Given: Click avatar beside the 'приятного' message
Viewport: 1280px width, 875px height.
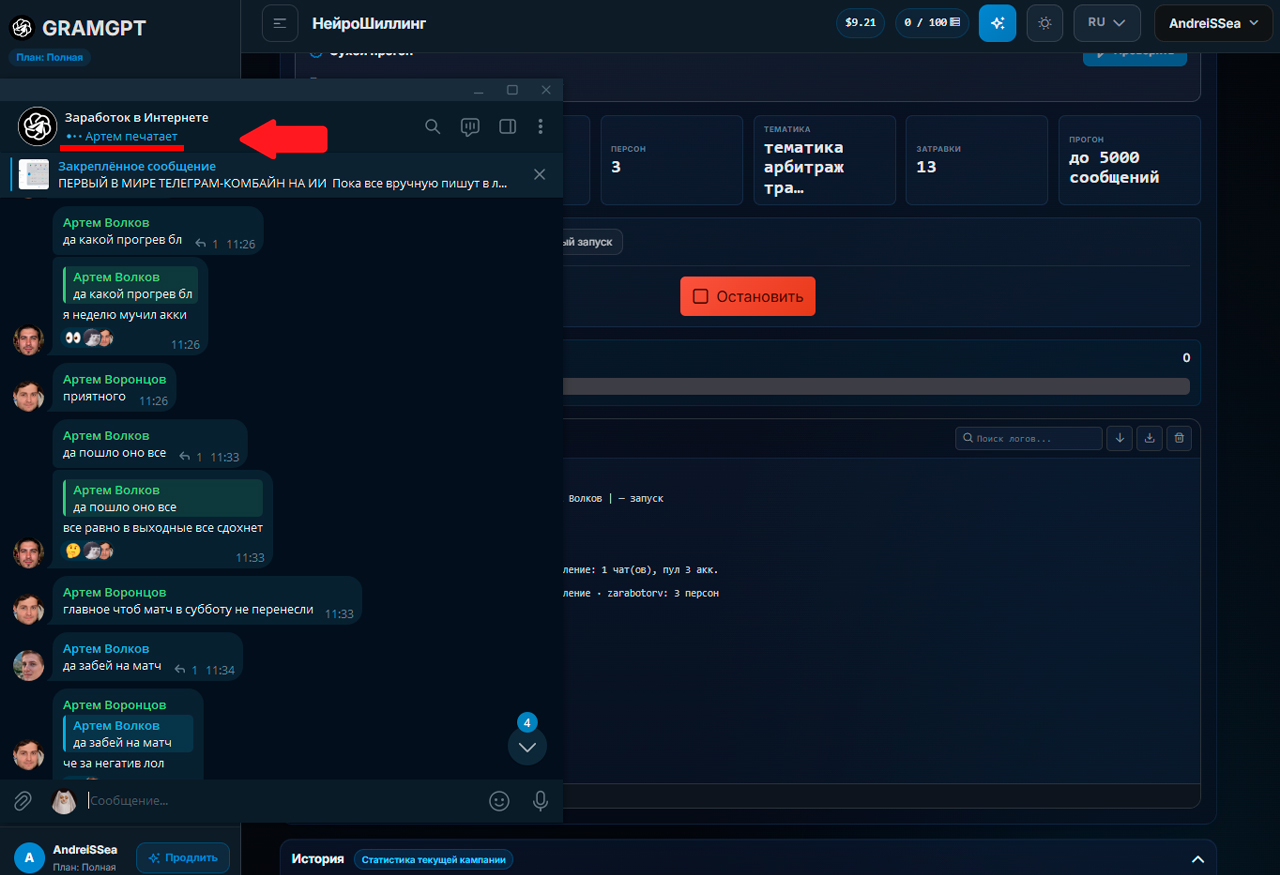Looking at the screenshot, I should tap(28, 396).
